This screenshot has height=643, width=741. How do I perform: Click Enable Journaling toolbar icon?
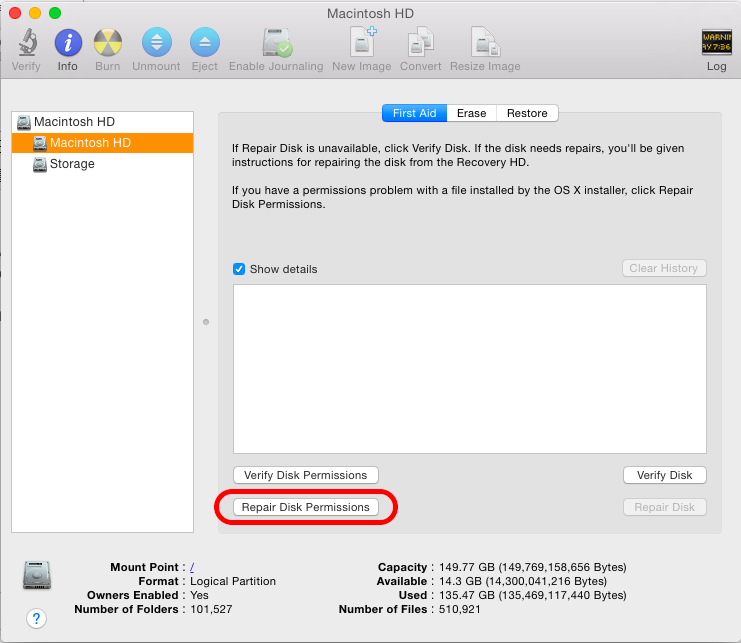pos(276,43)
